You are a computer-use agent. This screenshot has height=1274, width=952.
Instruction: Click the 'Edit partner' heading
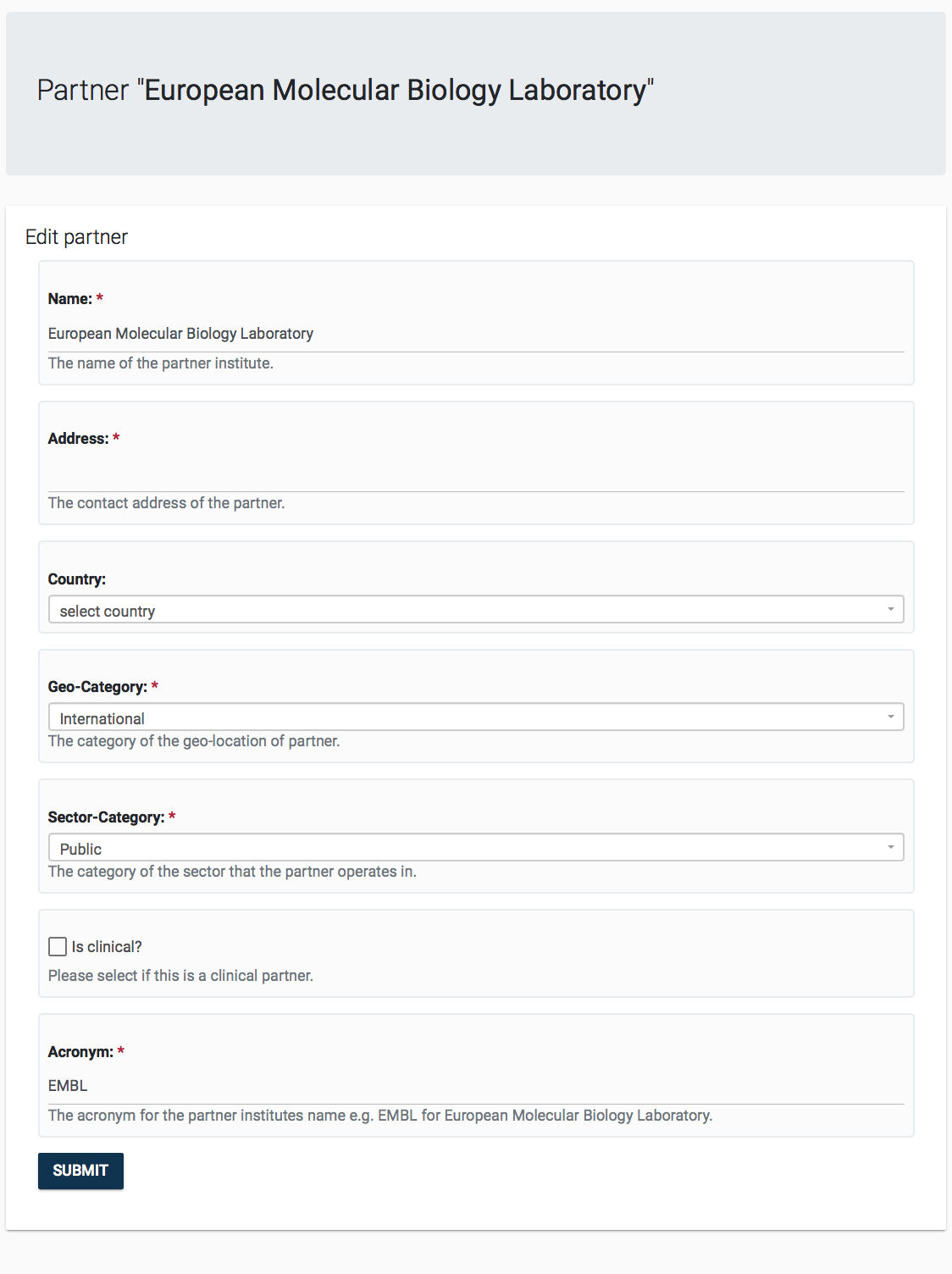coord(76,237)
